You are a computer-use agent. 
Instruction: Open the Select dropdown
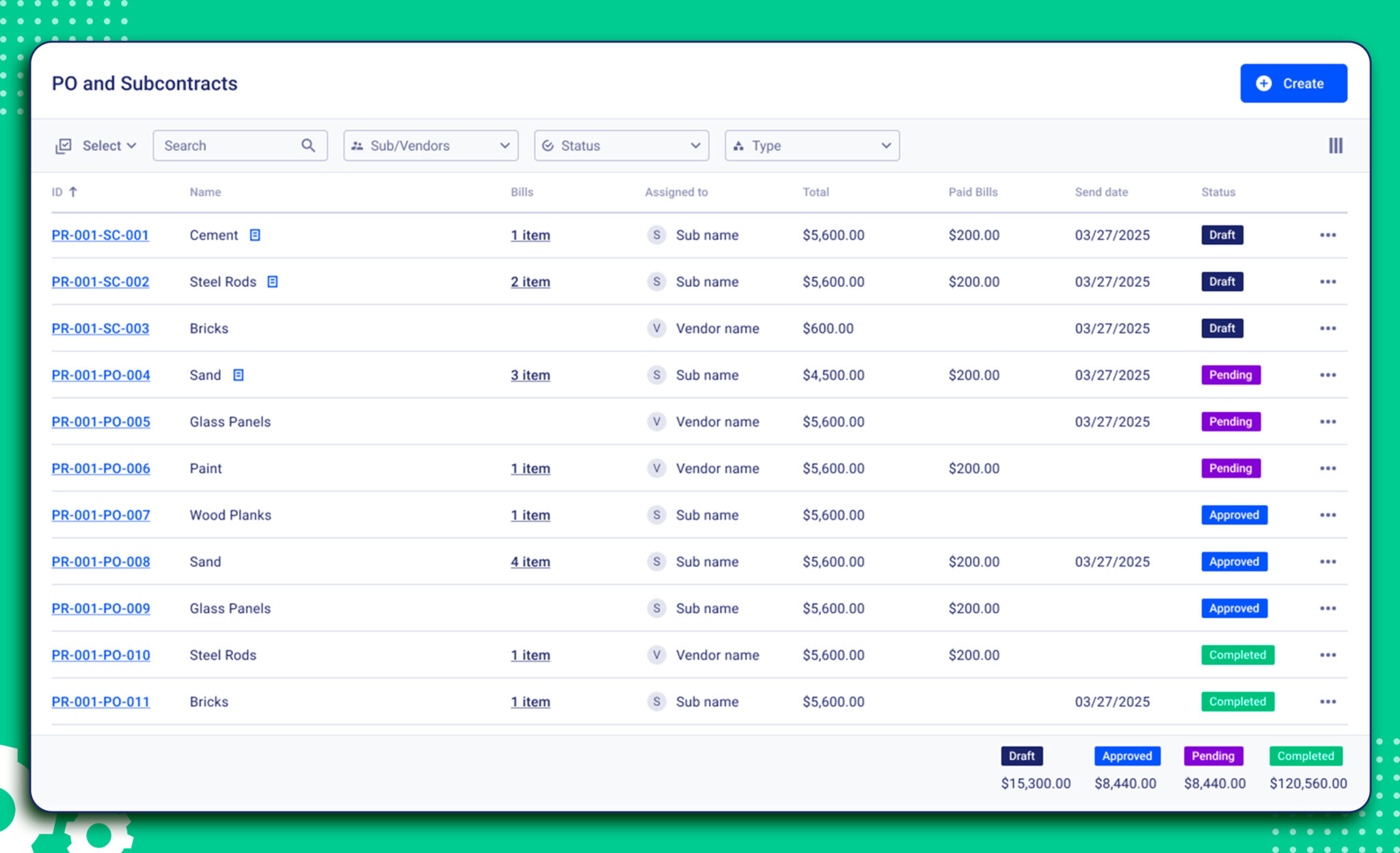pyautogui.click(x=109, y=146)
